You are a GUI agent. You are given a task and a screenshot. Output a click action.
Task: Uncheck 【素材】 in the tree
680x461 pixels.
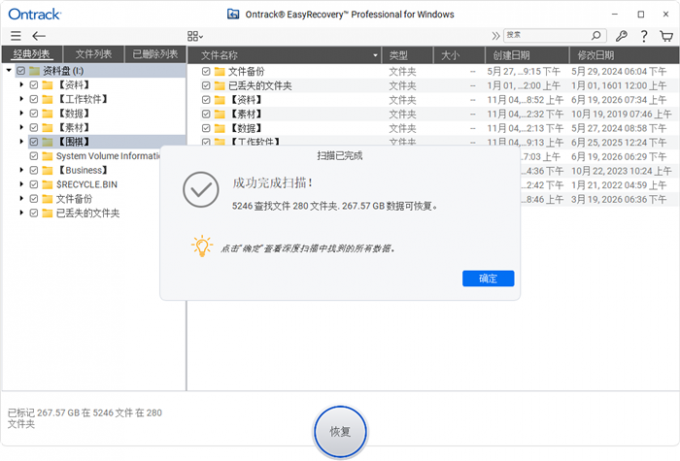[x=34, y=128]
